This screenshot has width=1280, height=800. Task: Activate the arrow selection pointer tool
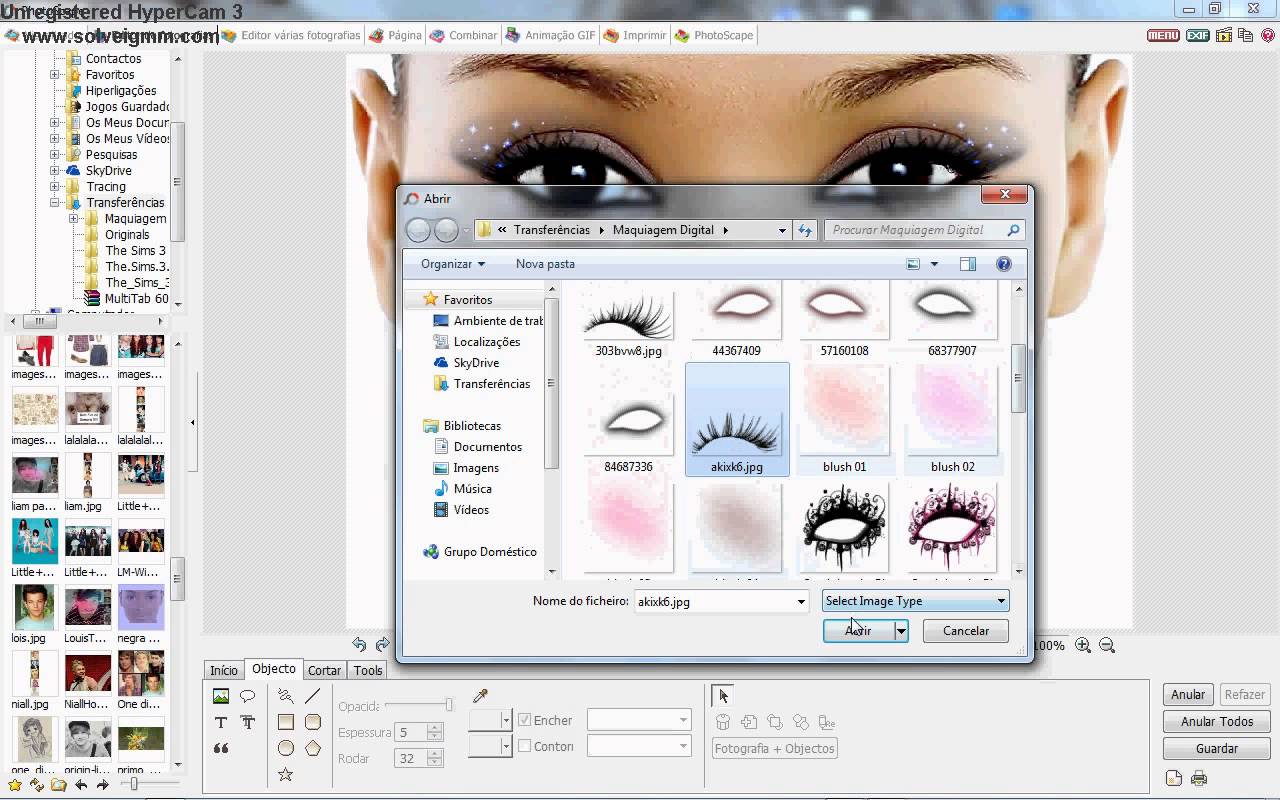pos(723,696)
